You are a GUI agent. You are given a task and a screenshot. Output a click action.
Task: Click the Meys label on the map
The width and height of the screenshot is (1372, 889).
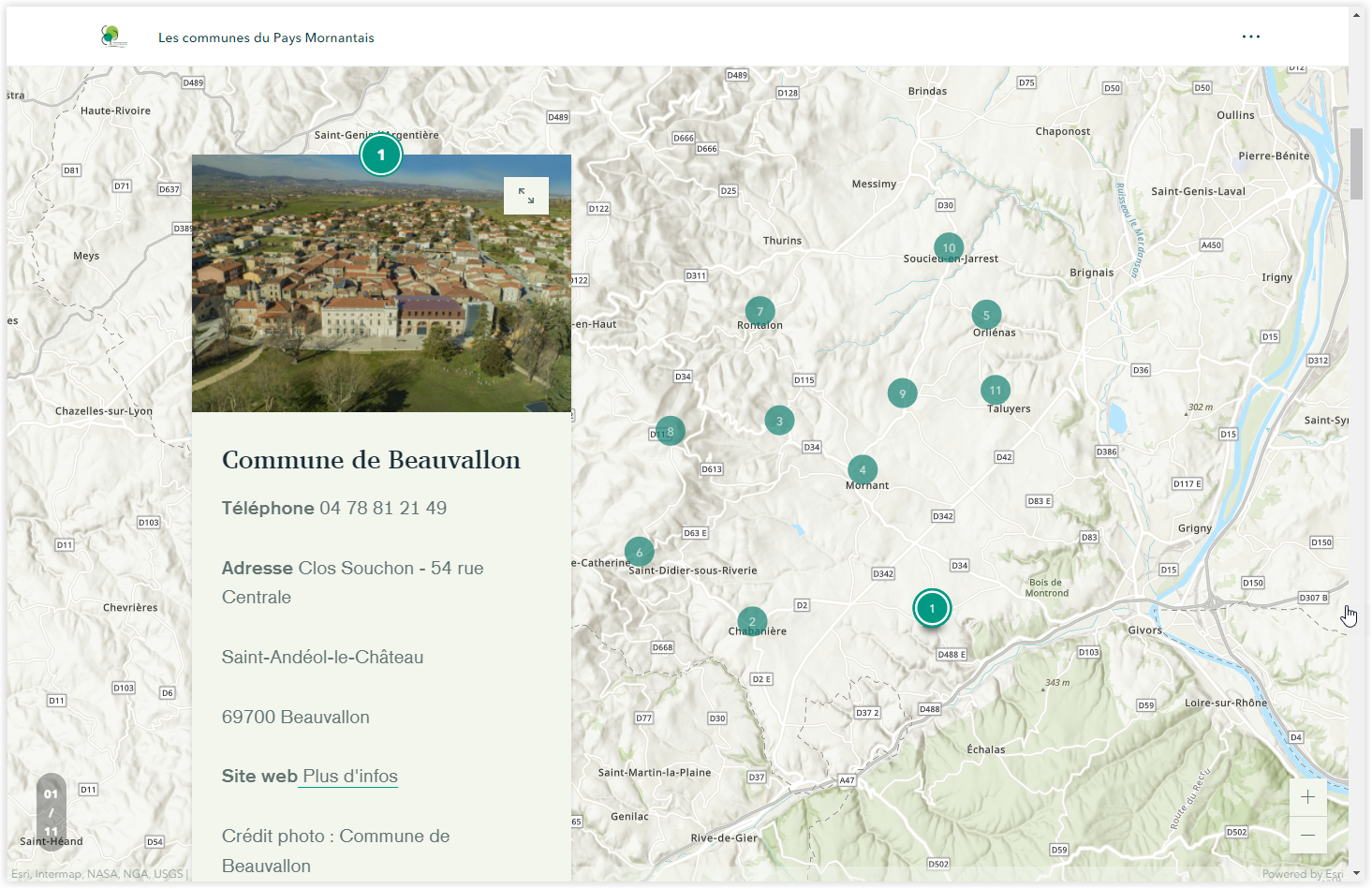click(x=86, y=256)
